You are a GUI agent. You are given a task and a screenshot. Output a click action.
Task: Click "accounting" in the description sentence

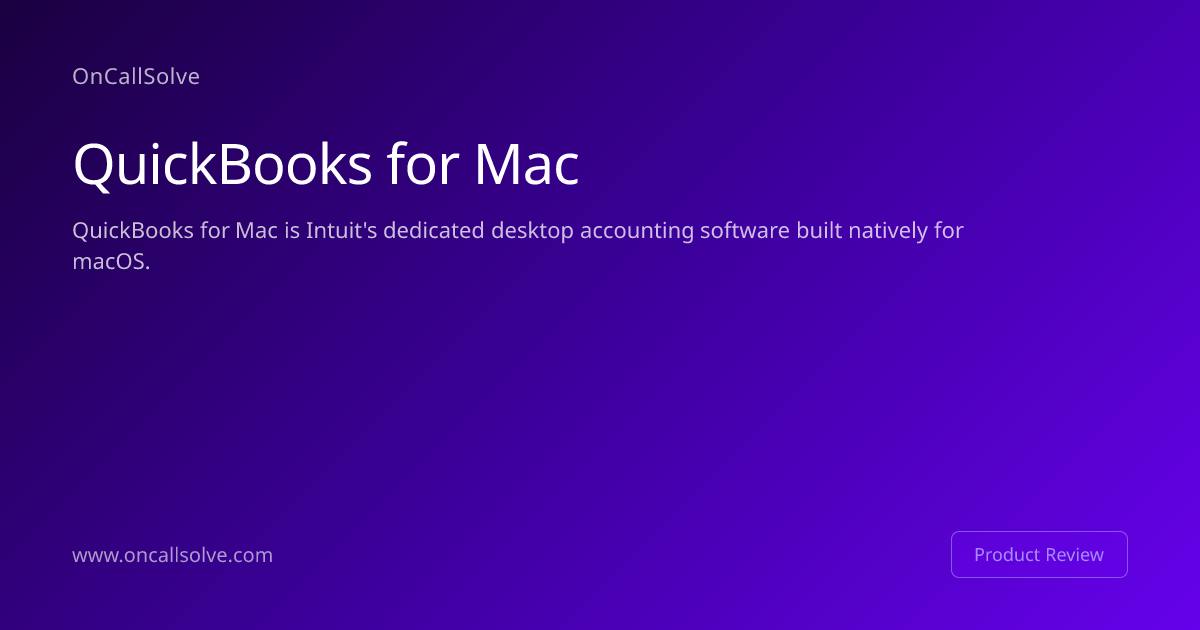click(636, 231)
